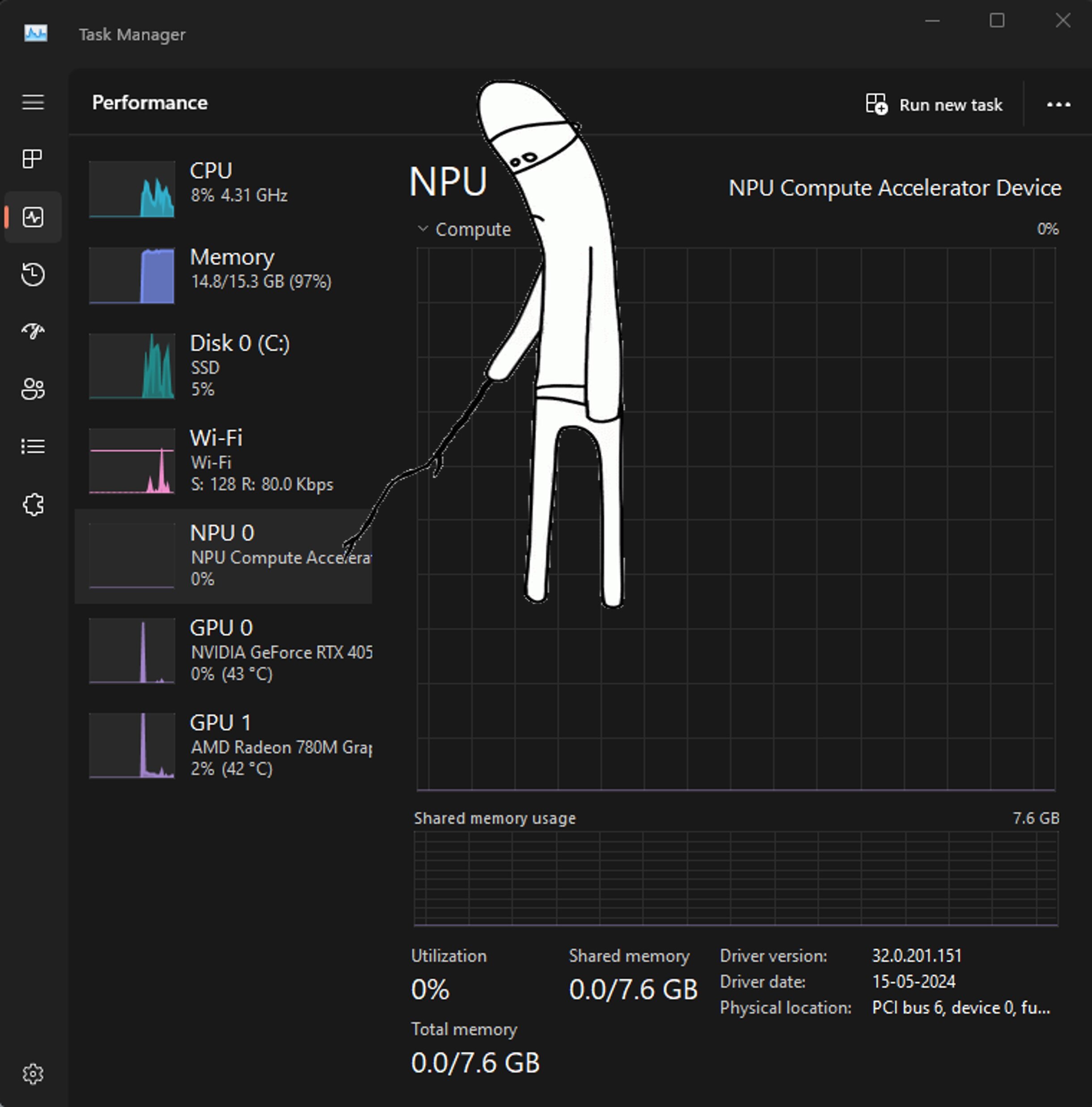Open the Users page icon
1092x1107 pixels.
click(33, 389)
